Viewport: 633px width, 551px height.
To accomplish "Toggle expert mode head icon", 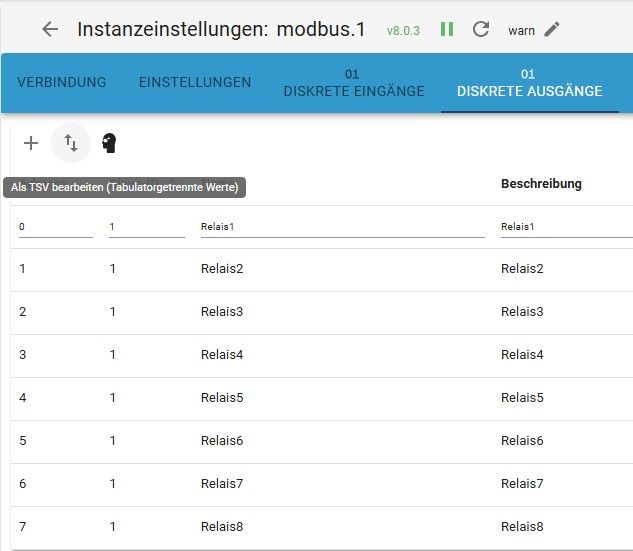I will pyautogui.click(x=109, y=143).
